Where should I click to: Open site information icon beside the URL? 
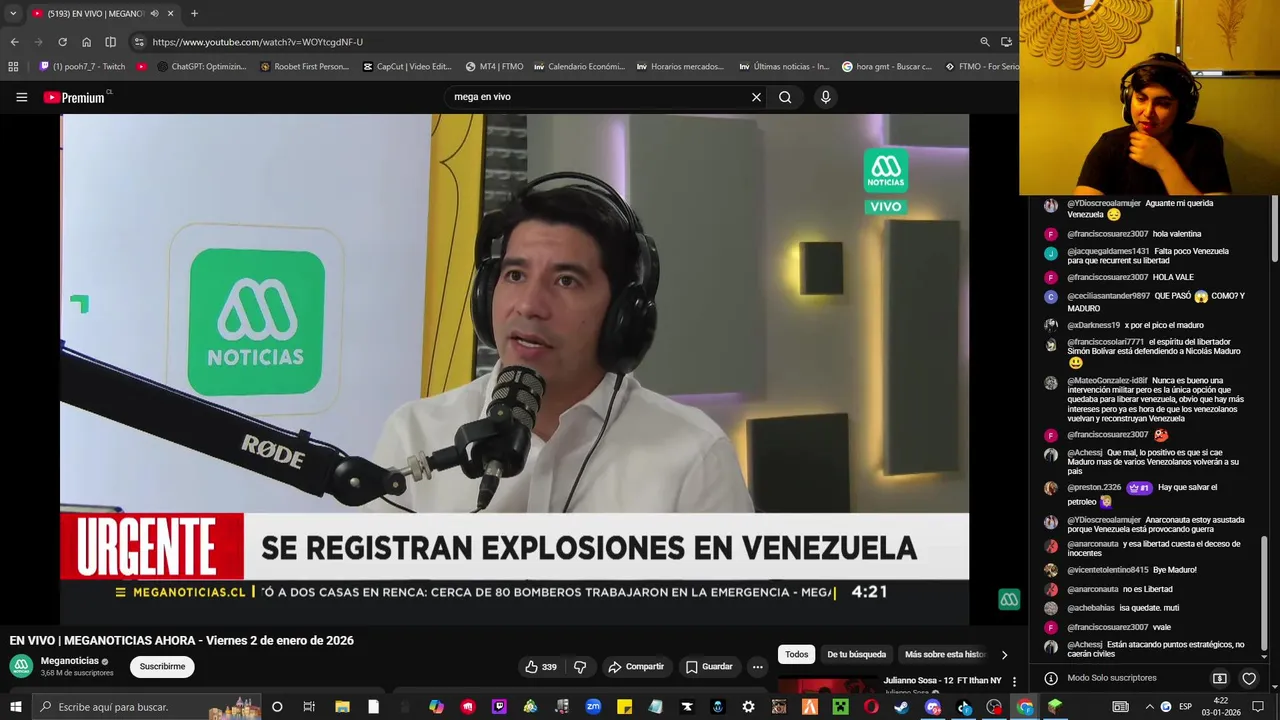[139, 42]
